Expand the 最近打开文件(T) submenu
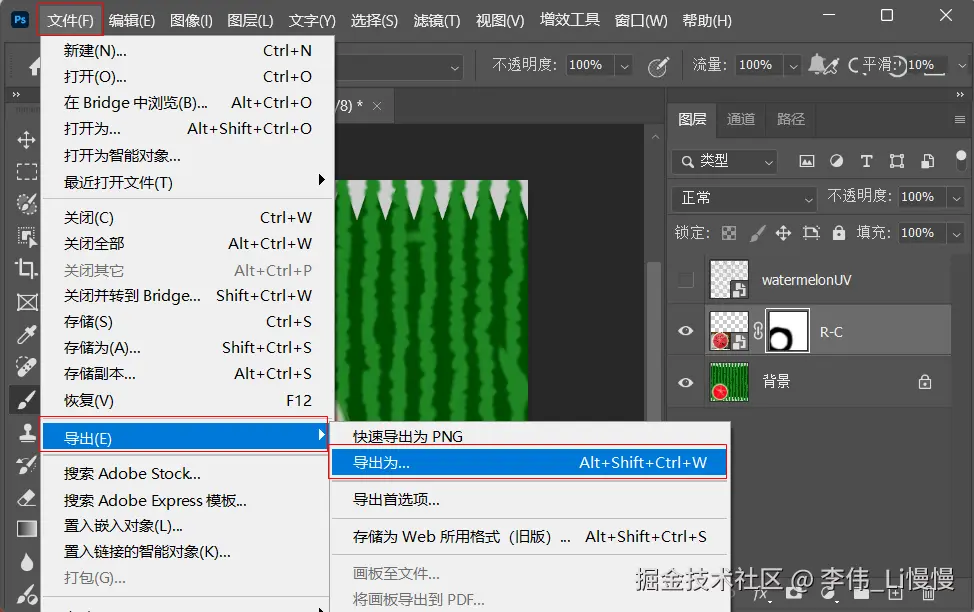This screenshot has height=612, width=974. (x=186, y=182)
